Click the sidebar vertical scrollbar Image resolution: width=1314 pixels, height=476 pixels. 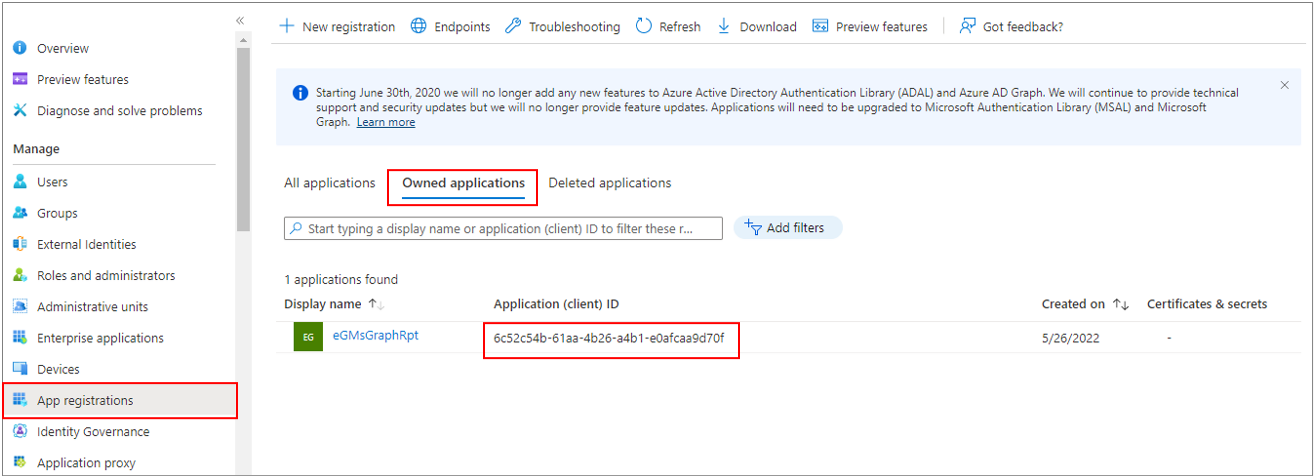pyautogui.click(x=243, y=138)
